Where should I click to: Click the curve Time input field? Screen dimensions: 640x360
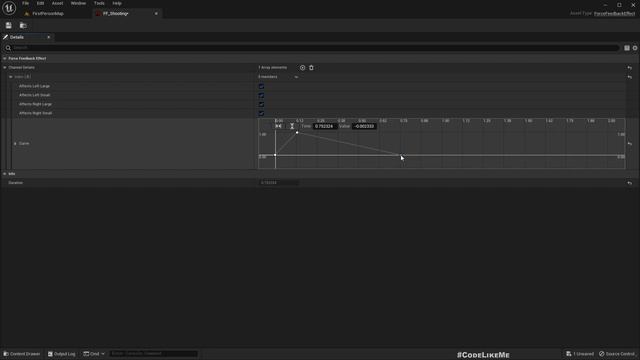(324, 127)
